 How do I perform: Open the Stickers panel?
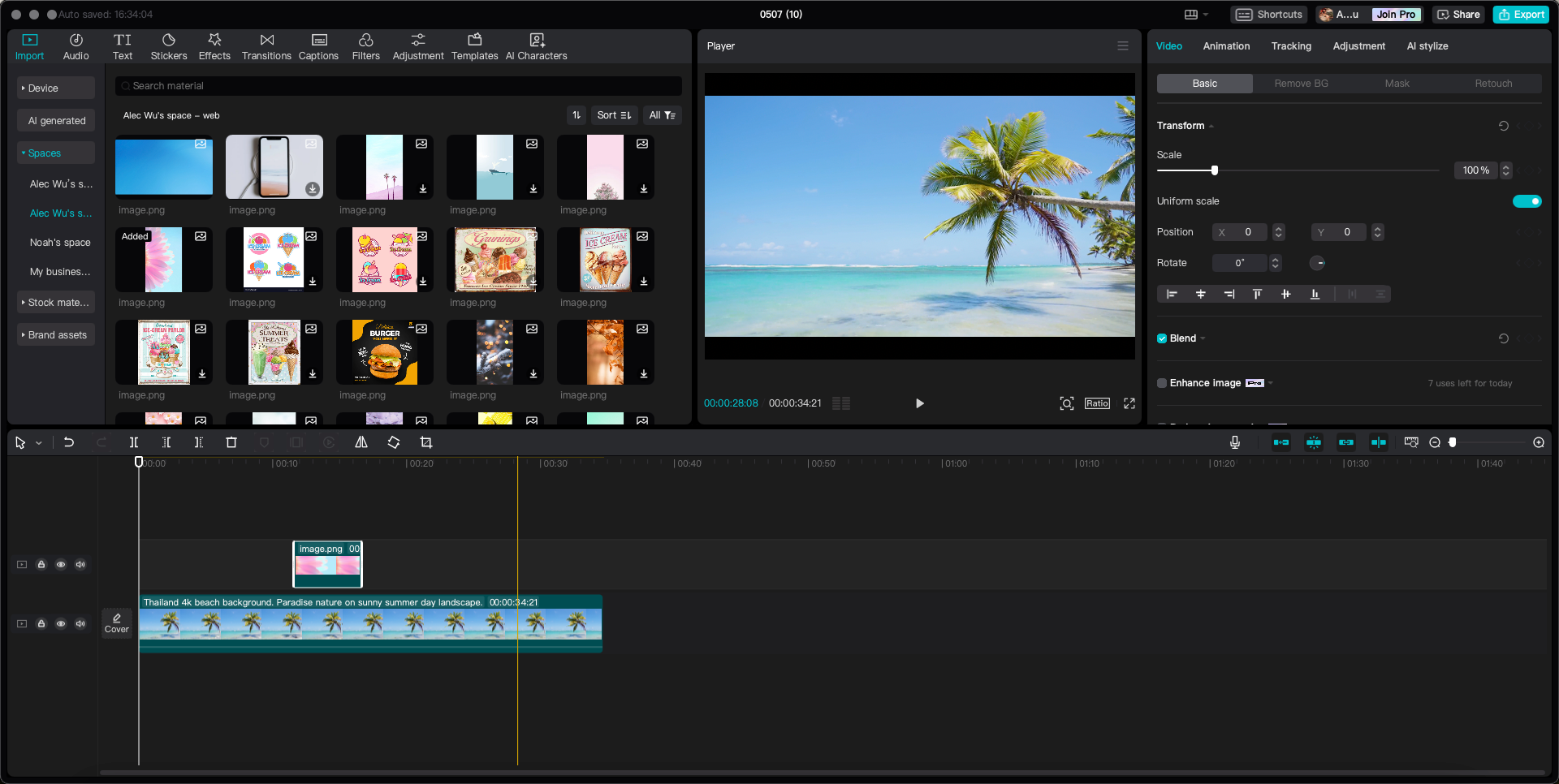(x=168, y=46)
